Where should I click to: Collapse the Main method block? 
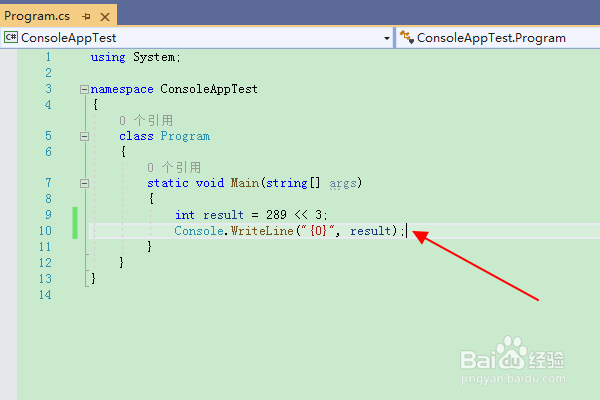point(84,183)
